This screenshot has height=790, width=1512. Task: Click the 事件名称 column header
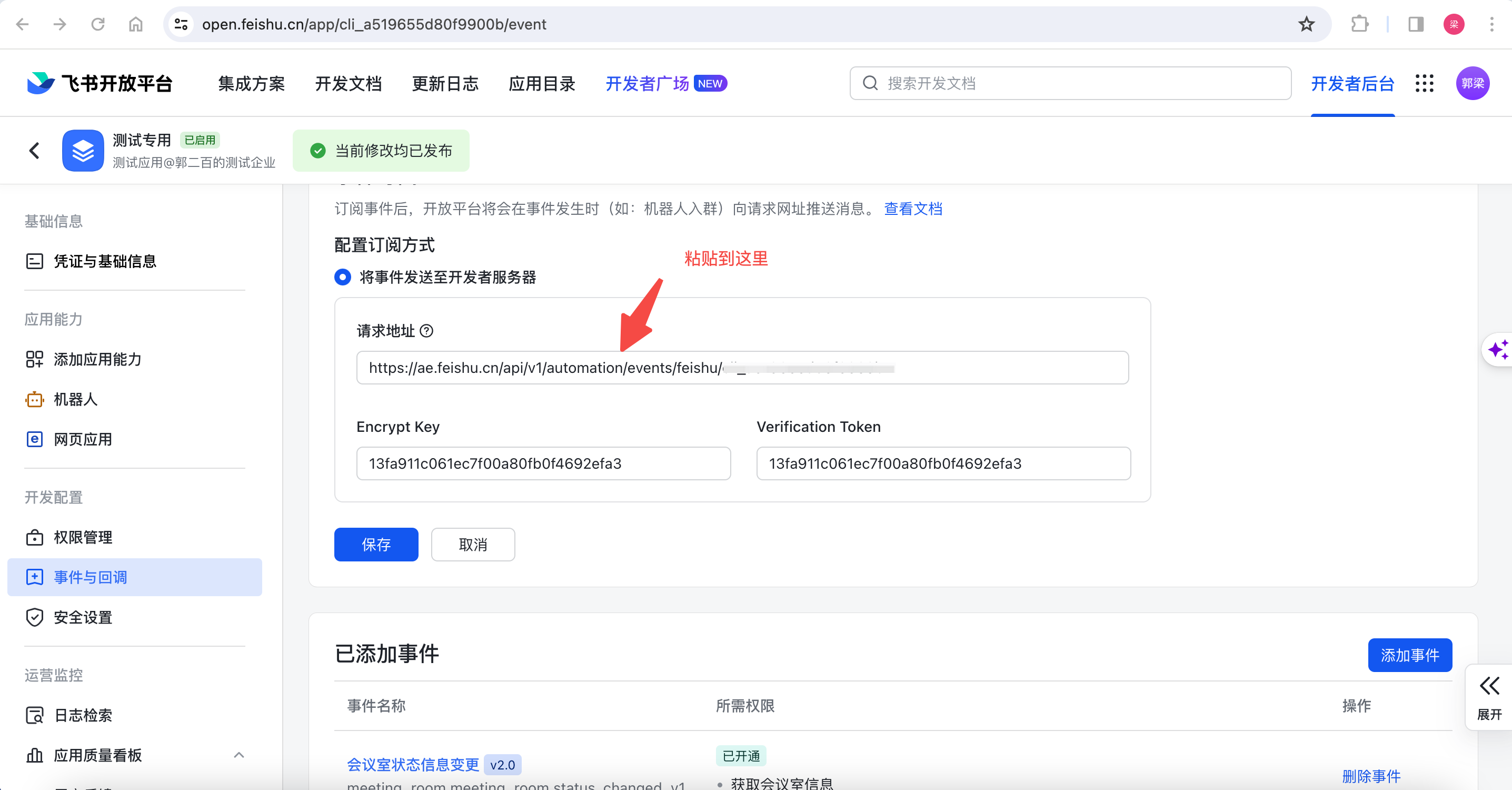click(376, 706)
